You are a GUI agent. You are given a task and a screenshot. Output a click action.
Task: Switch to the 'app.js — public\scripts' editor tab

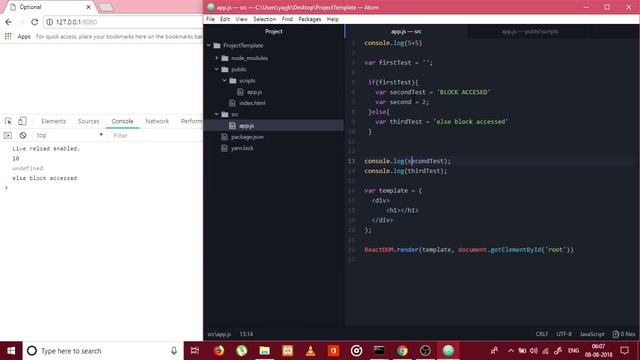530,31
